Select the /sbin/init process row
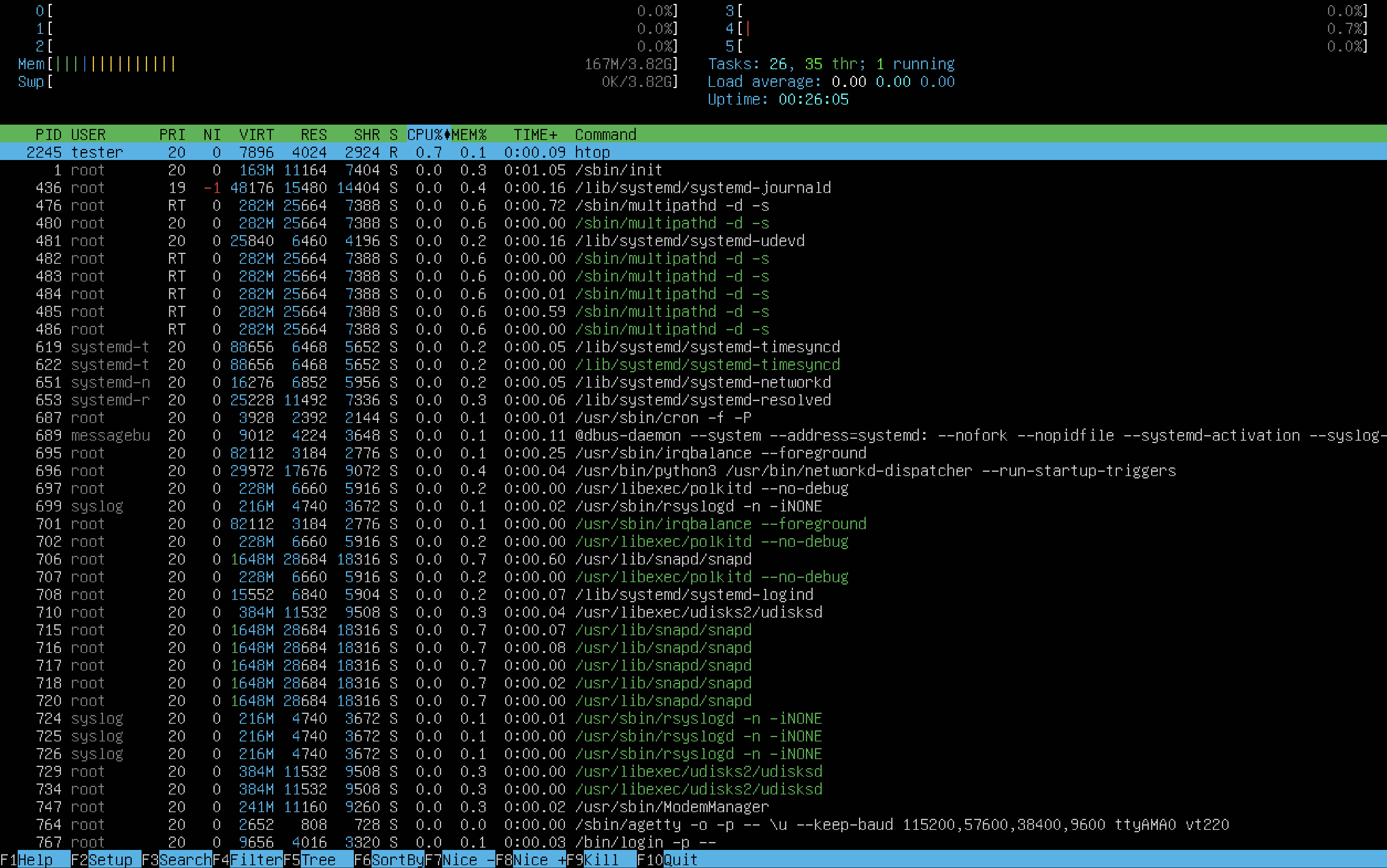 coord(618,170)
